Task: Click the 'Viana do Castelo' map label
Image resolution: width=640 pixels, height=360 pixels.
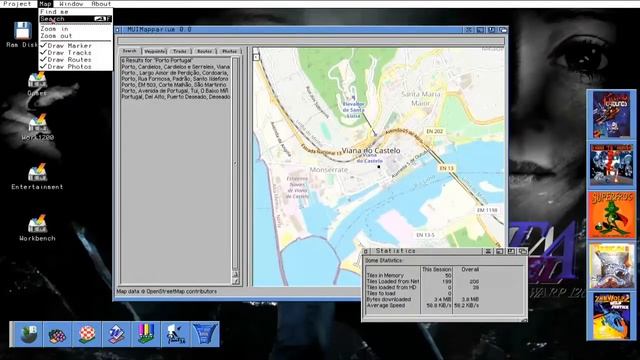Action: (x=371, y=151)
